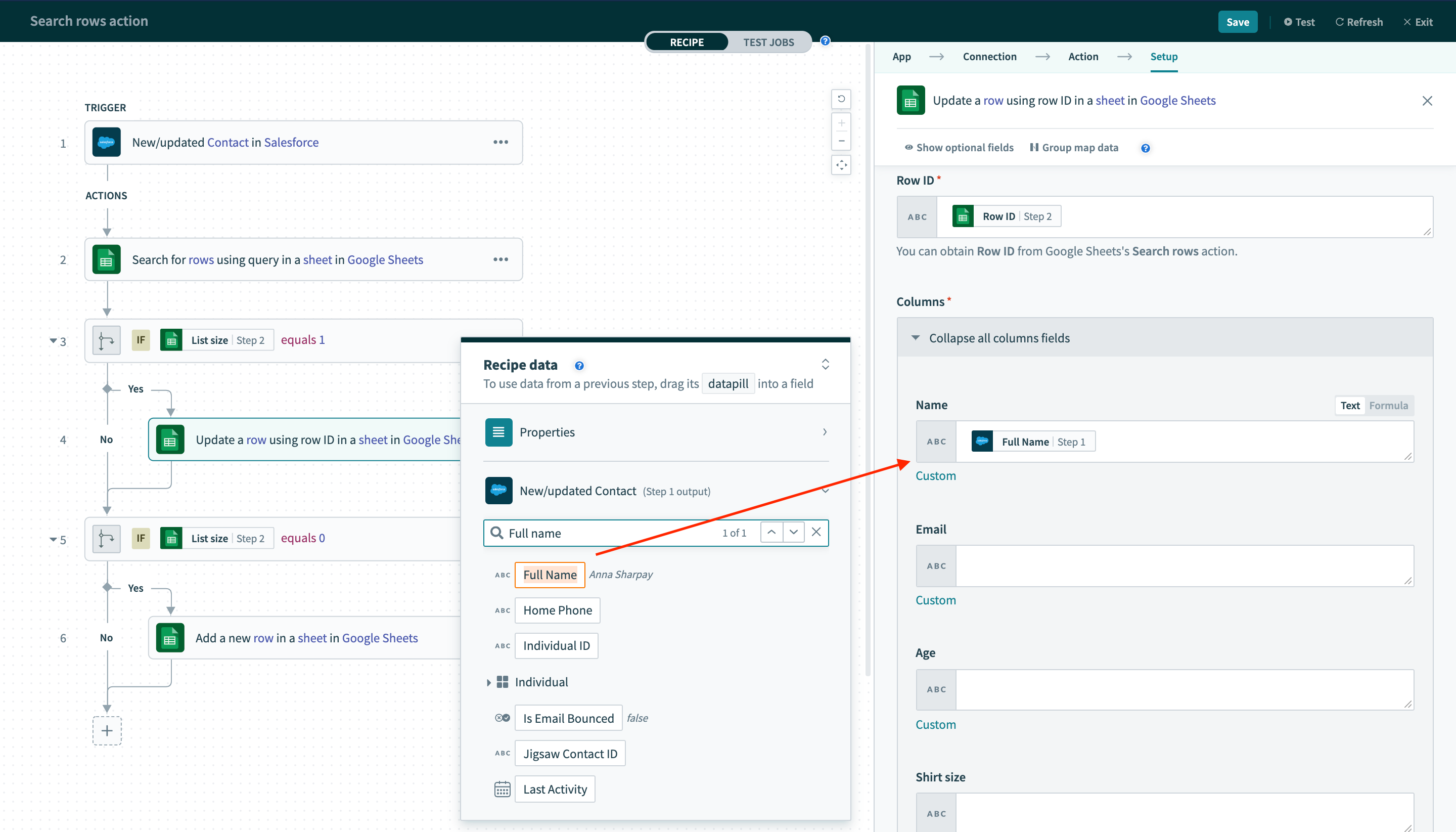The height and width of the screenshot is (832, 1456).
Task: Click the Formula toggle for Name column
Action: (1390, 405)
